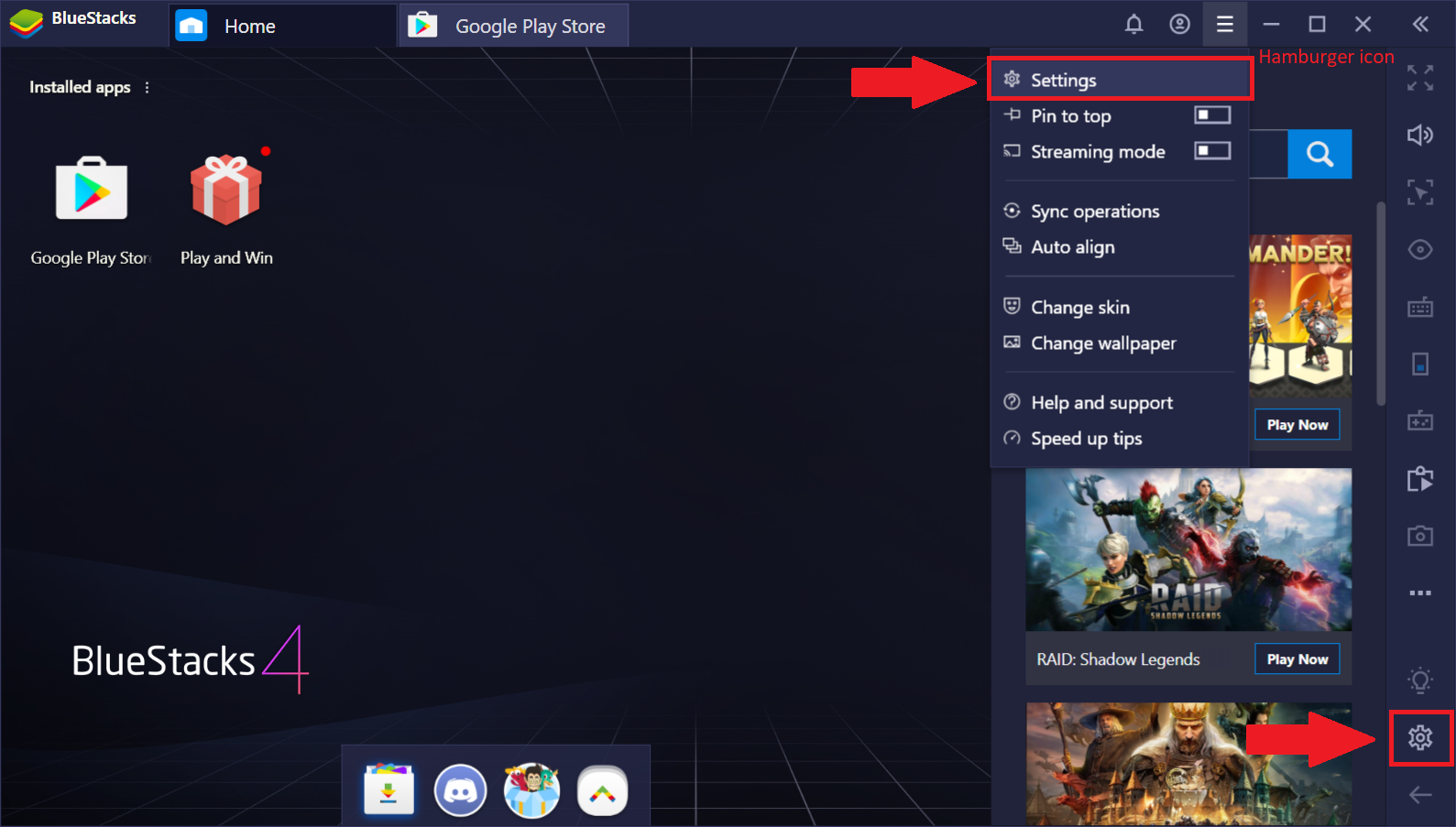
Task: Click the light bulb tips icon
Action: (x=1419, y=680)
